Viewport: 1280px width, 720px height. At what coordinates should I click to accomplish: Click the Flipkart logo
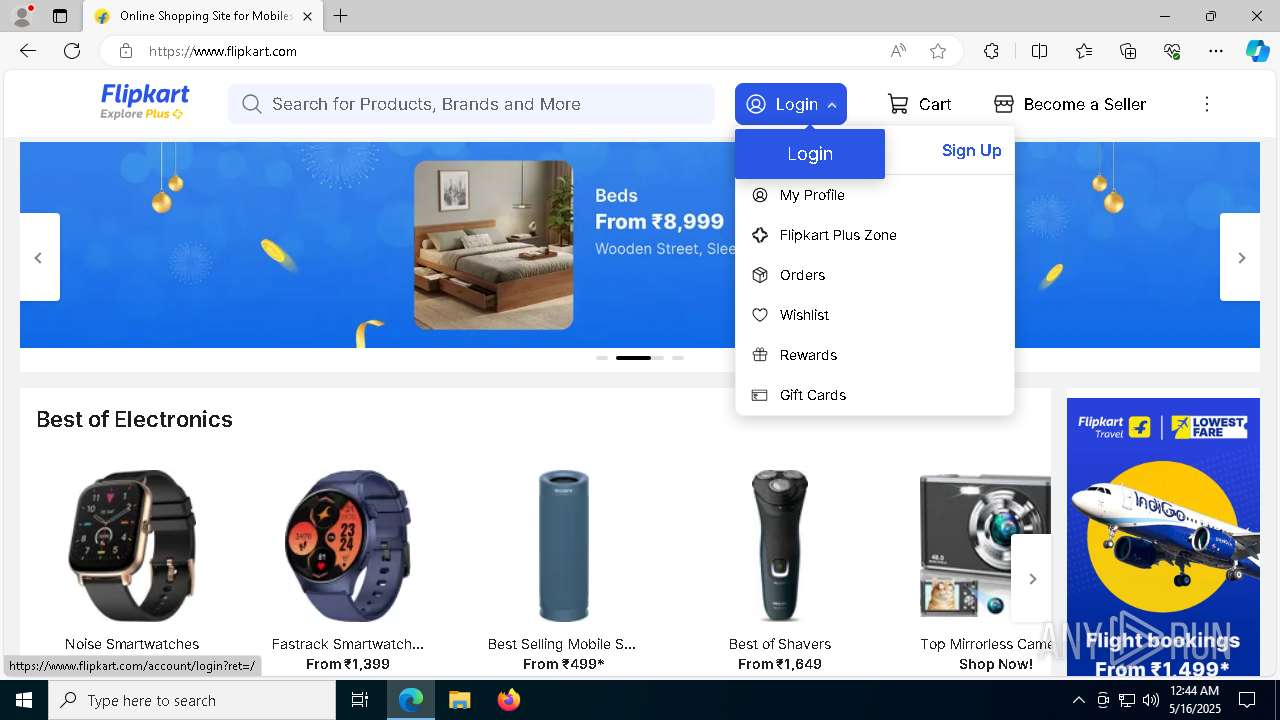click(x=144, y=102)
